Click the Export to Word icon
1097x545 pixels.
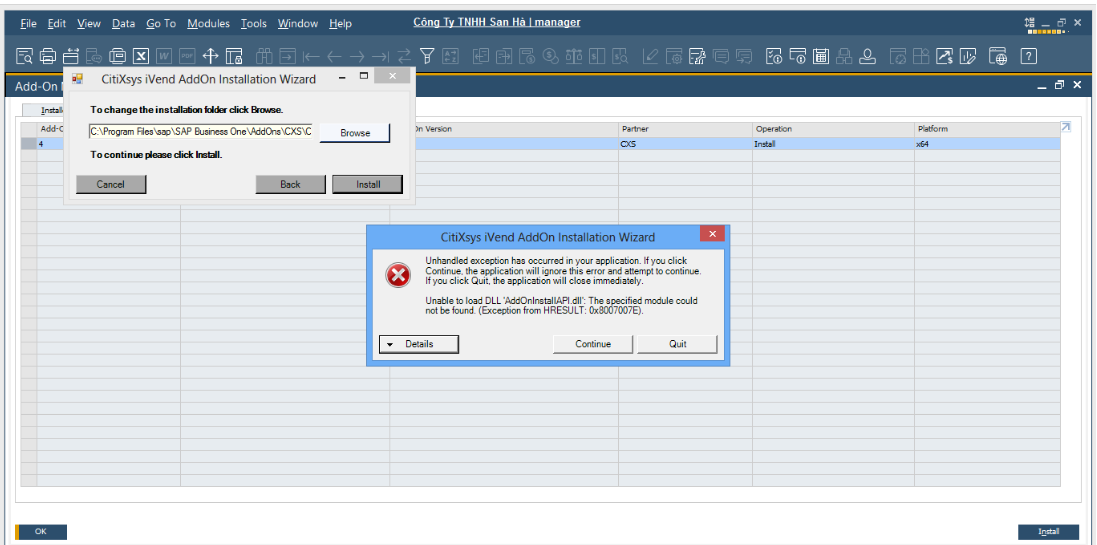pyautogui.click(x=164, y=56)
